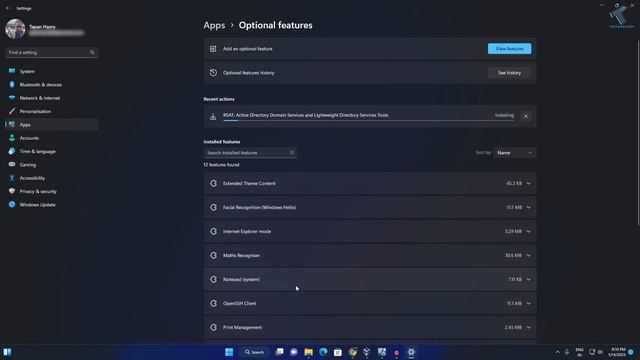
Task: Expand Extended Theme Content details
Action: pos(529,184)
